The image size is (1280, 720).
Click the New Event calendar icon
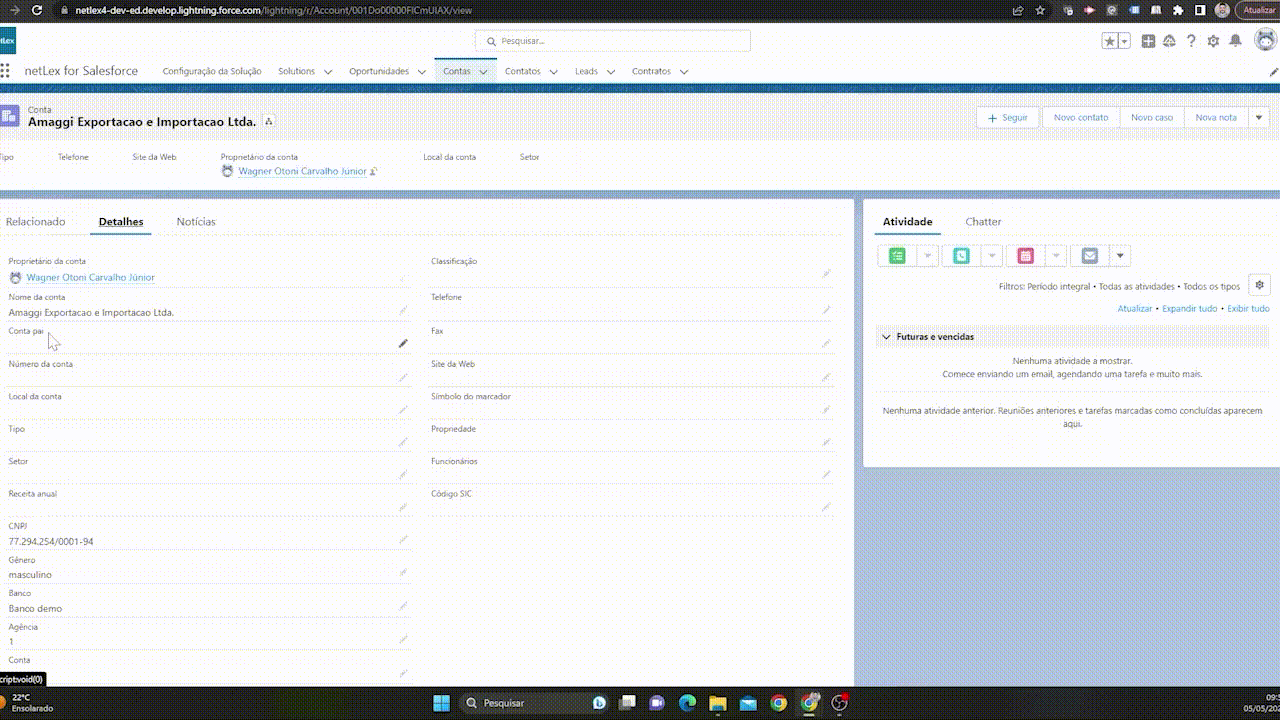point(1025,256)
